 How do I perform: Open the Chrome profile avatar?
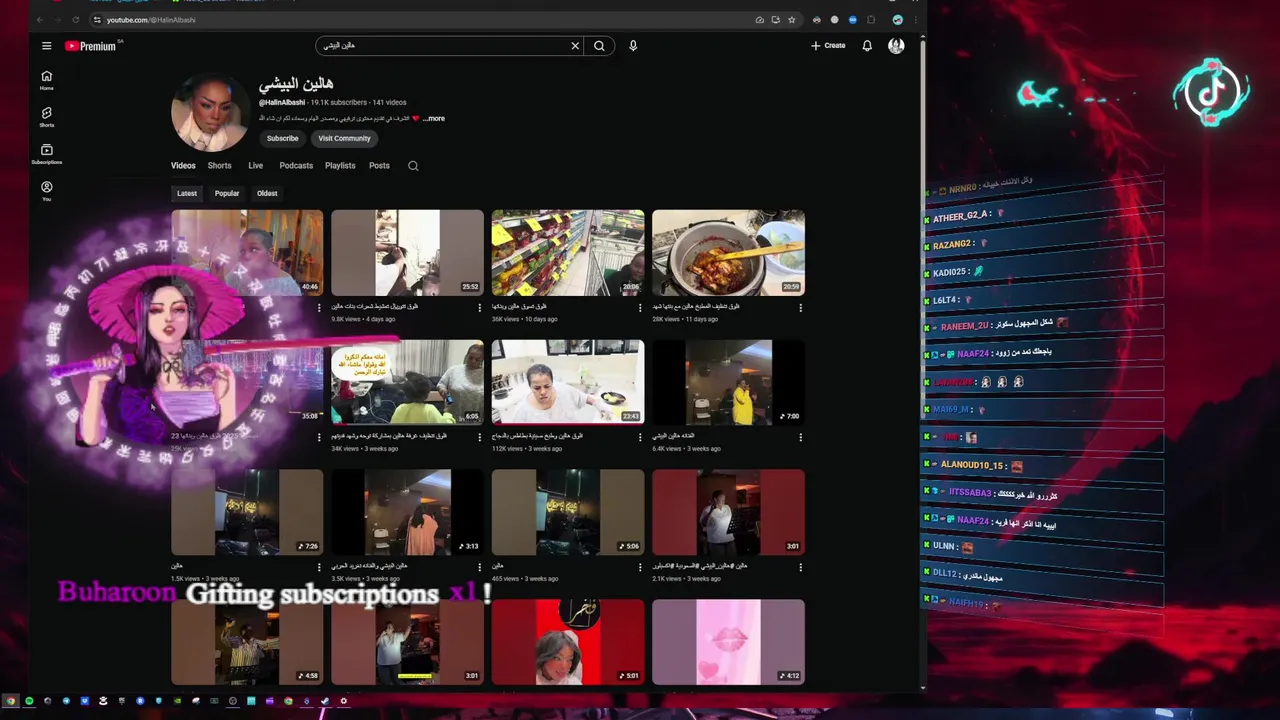tap(897, 20)
